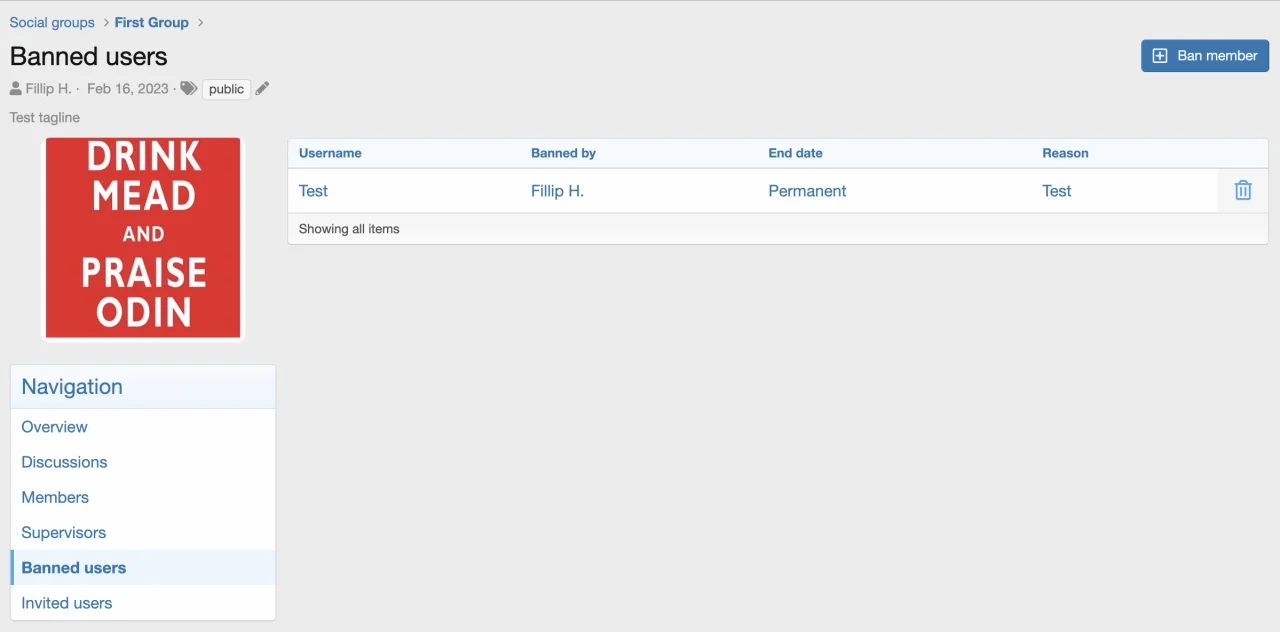1280x632 pixels.
Task: Go to First Group breadcrumb
Action: tap(151, 22)
